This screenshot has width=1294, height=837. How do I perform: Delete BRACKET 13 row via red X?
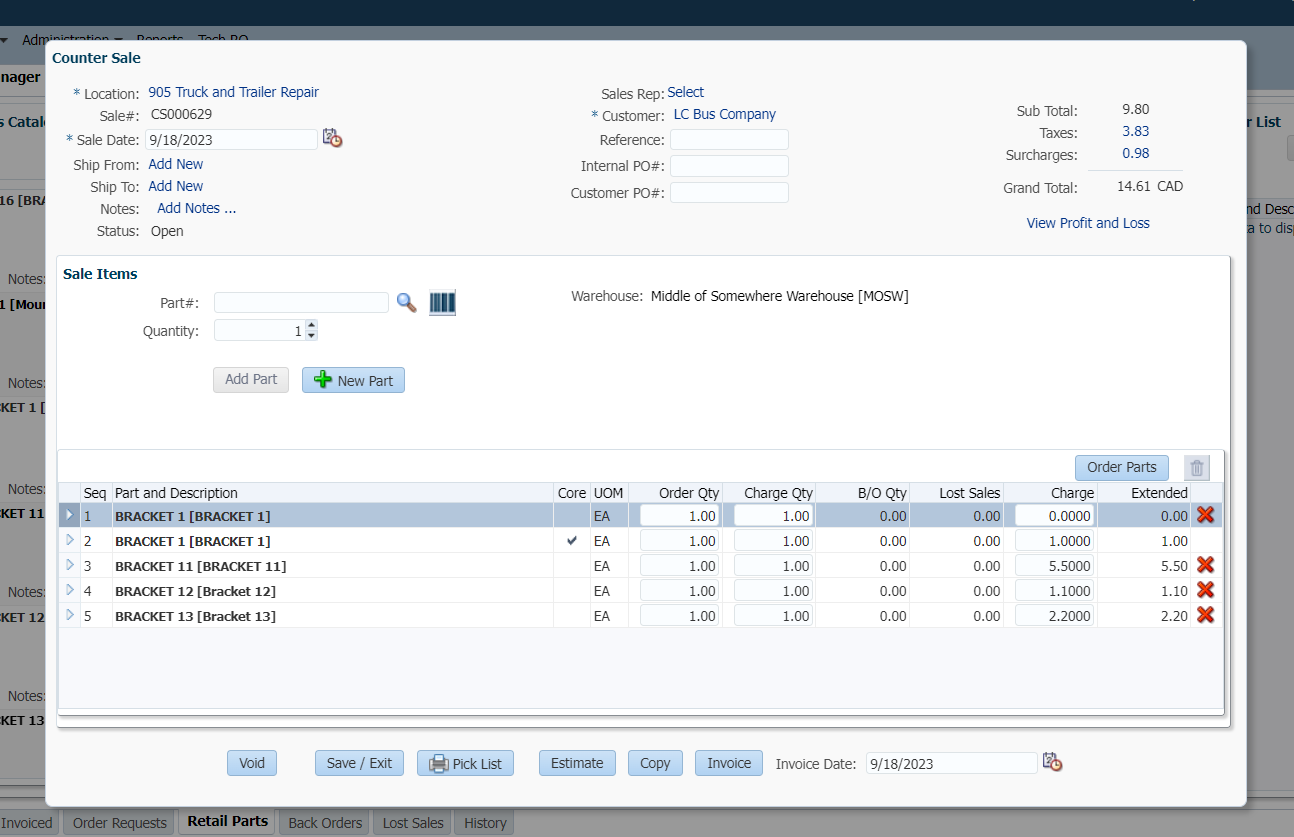pos(1205,615)
